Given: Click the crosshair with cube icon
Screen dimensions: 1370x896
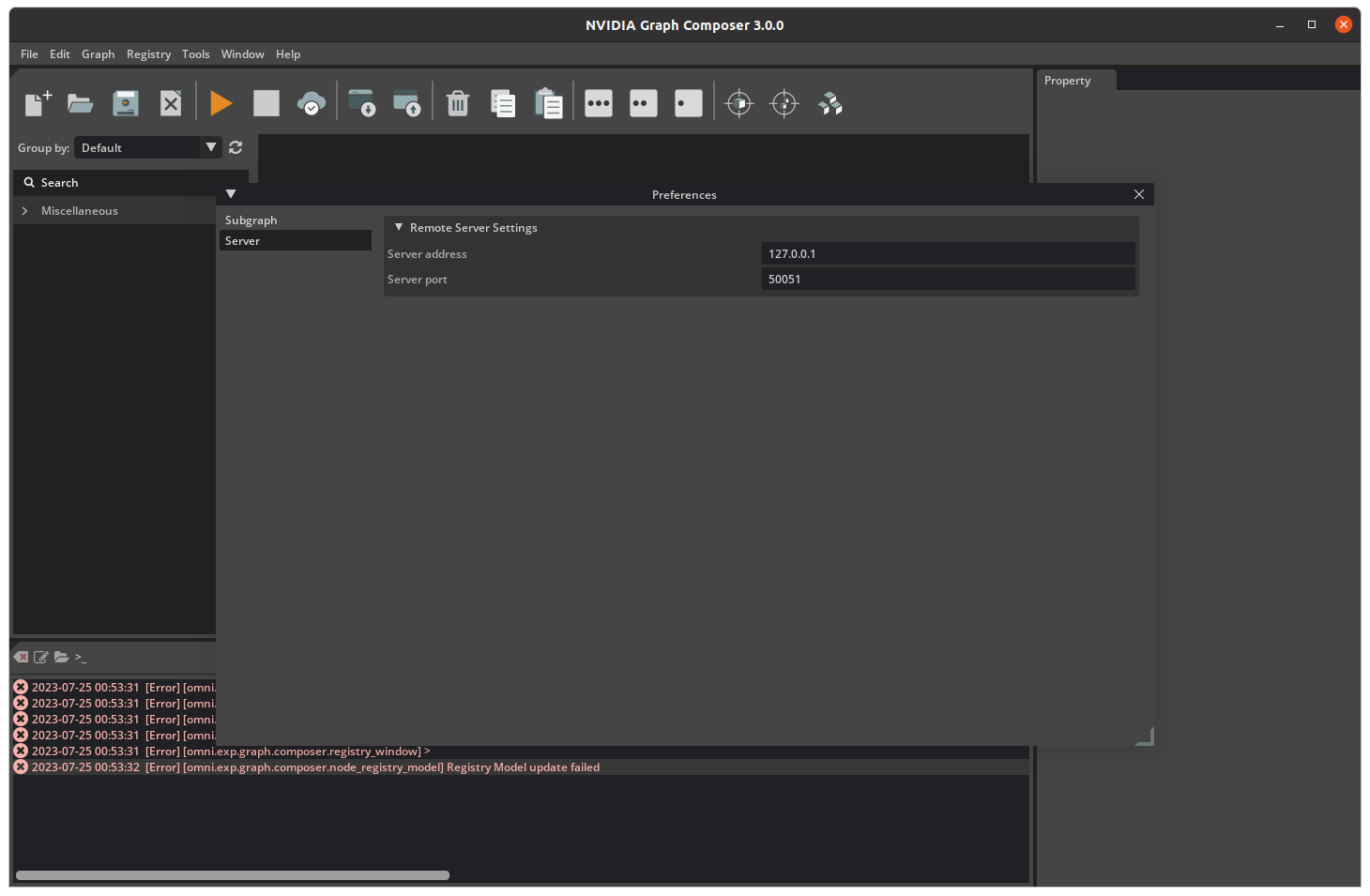Looking at the screenshot, I should click(x=739, y=103).
